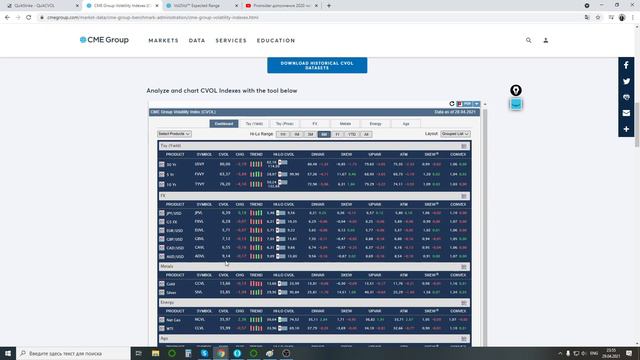This screenshot has width=640, height=360.
Task: Switch to the Dashboard tab
Action: click(x=224, y=124)
